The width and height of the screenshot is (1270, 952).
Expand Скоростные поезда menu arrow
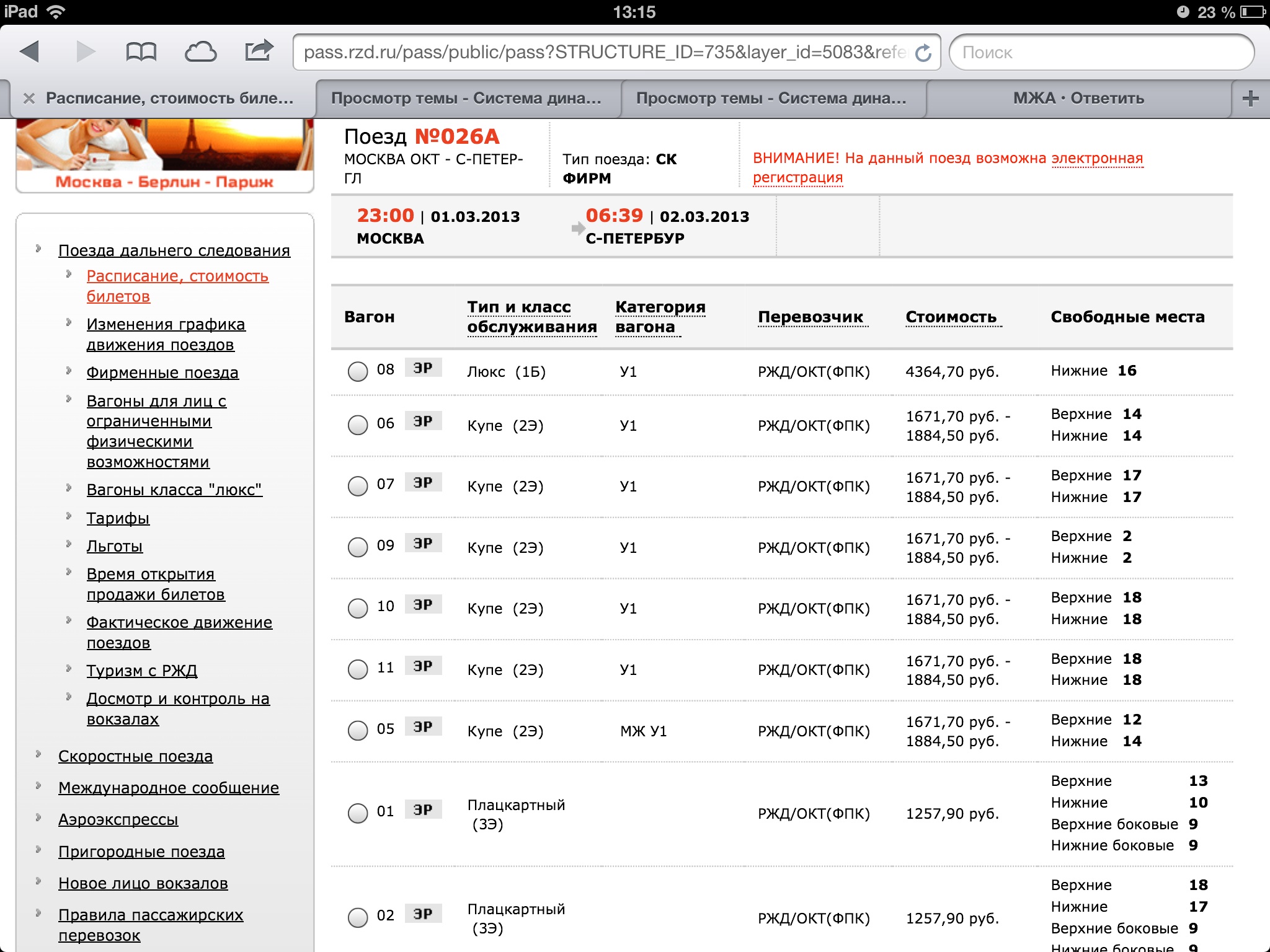[38, 754]
